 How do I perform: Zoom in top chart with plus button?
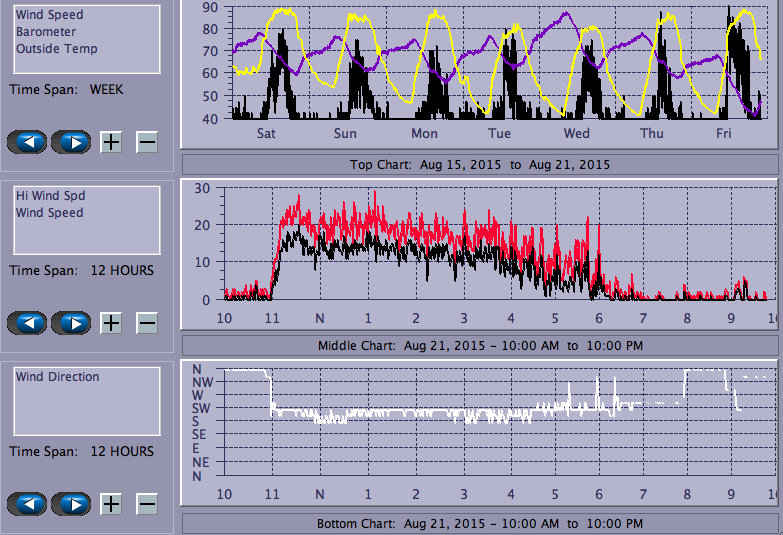111,141
